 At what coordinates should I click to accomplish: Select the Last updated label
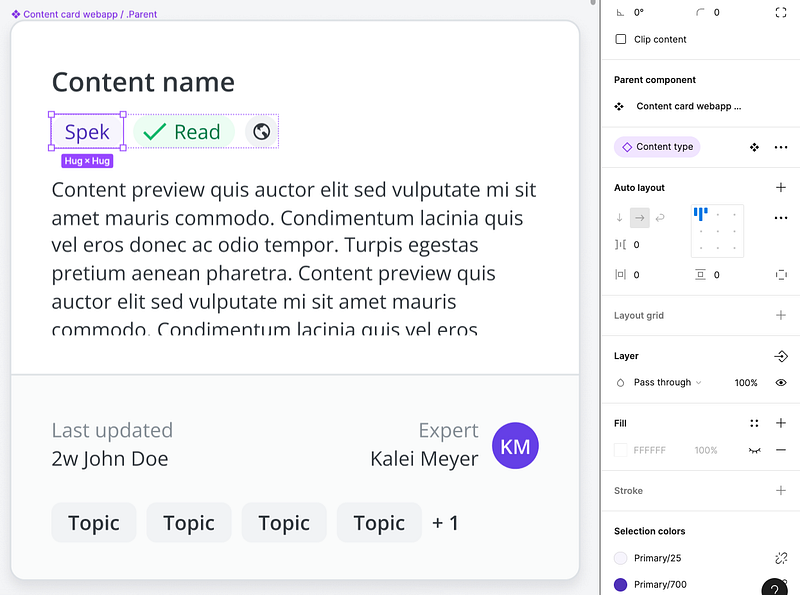(x=112, y=431)
